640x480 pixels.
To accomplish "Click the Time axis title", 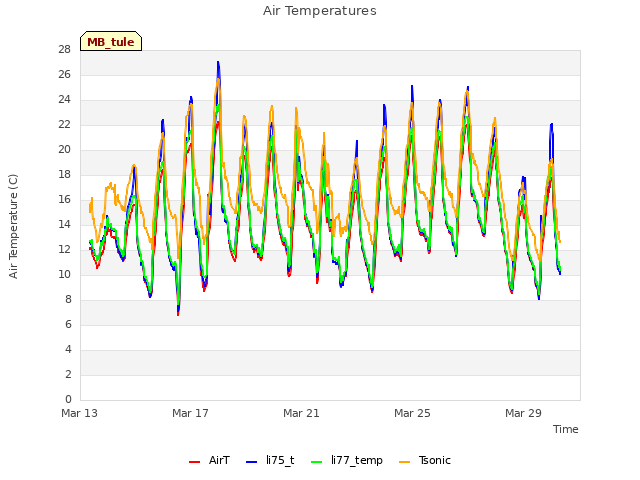I will point(566,429).
